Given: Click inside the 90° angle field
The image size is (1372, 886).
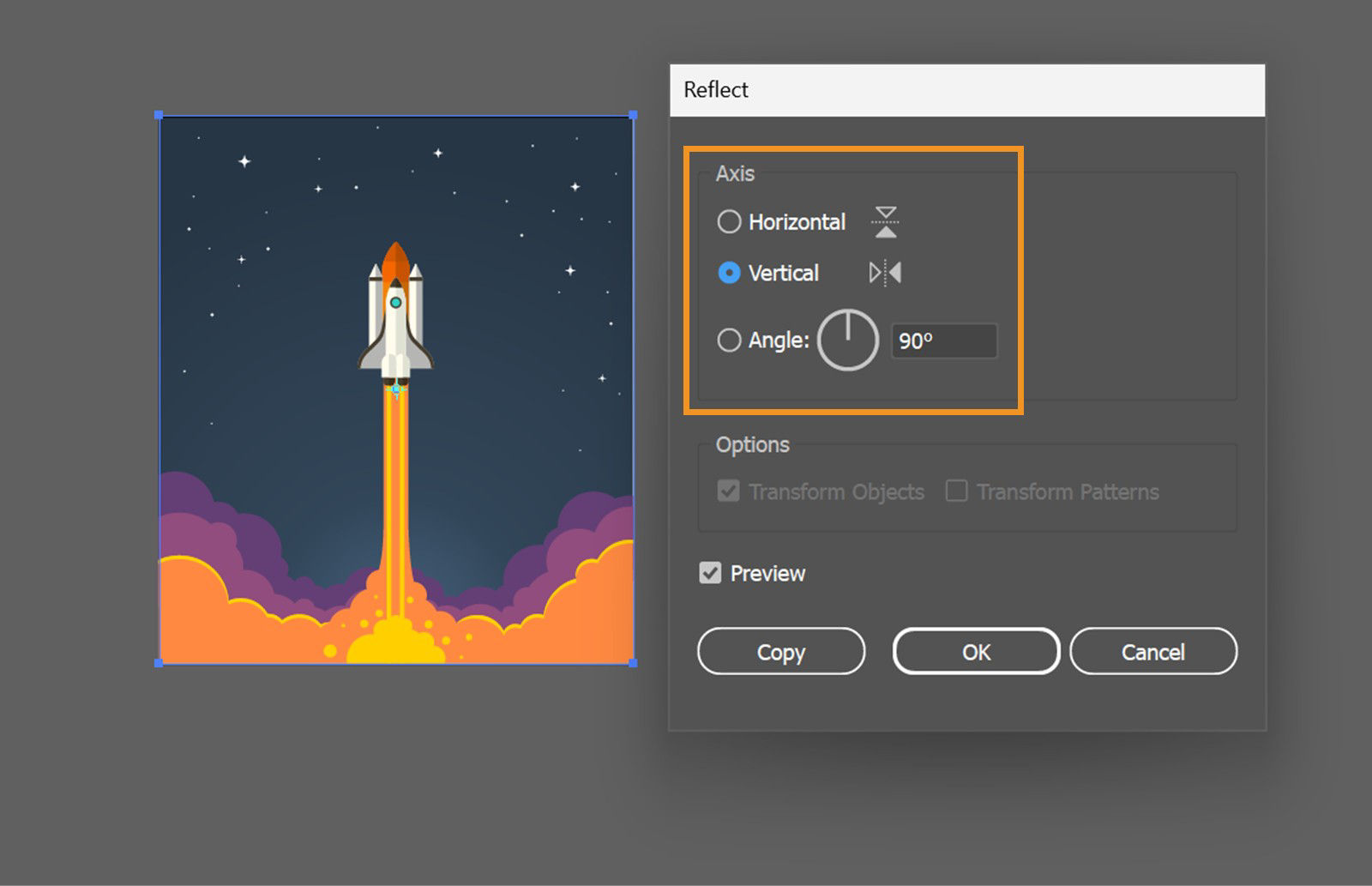Looking at the screenshot, I should pyautogui.click(x=943, y=341).
